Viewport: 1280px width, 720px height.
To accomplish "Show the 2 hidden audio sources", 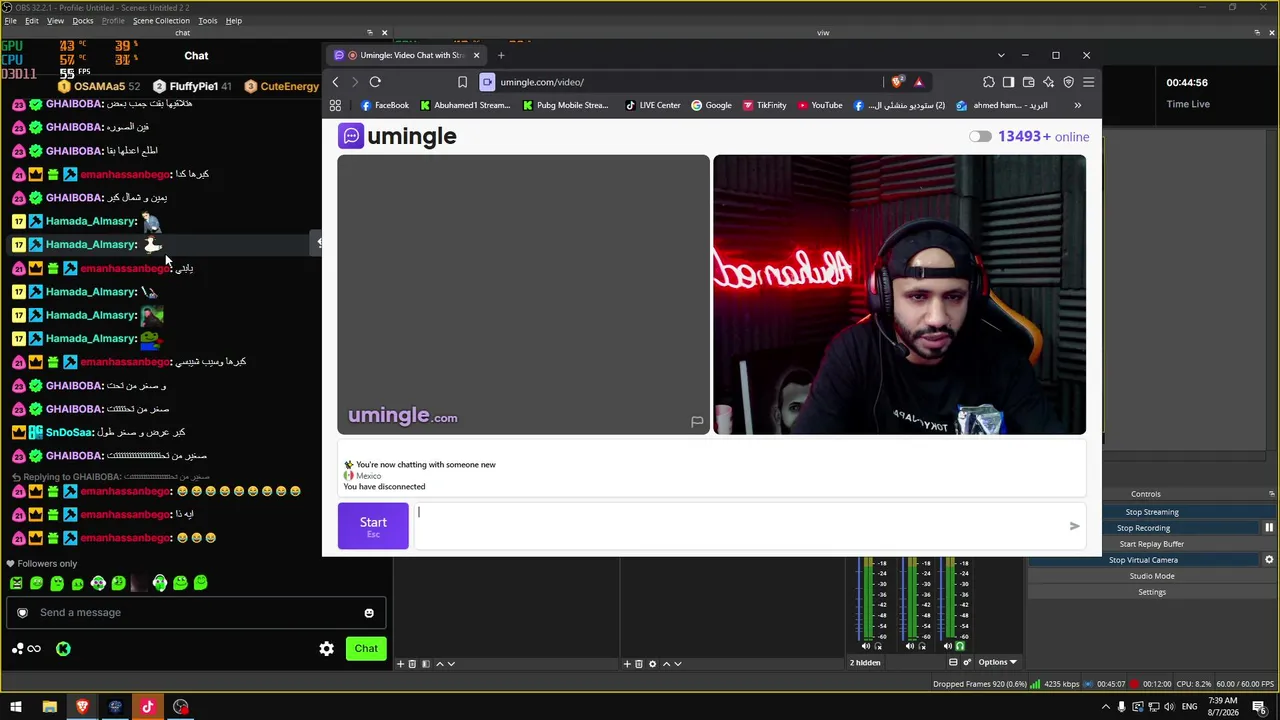I will [x=865, y=662].
